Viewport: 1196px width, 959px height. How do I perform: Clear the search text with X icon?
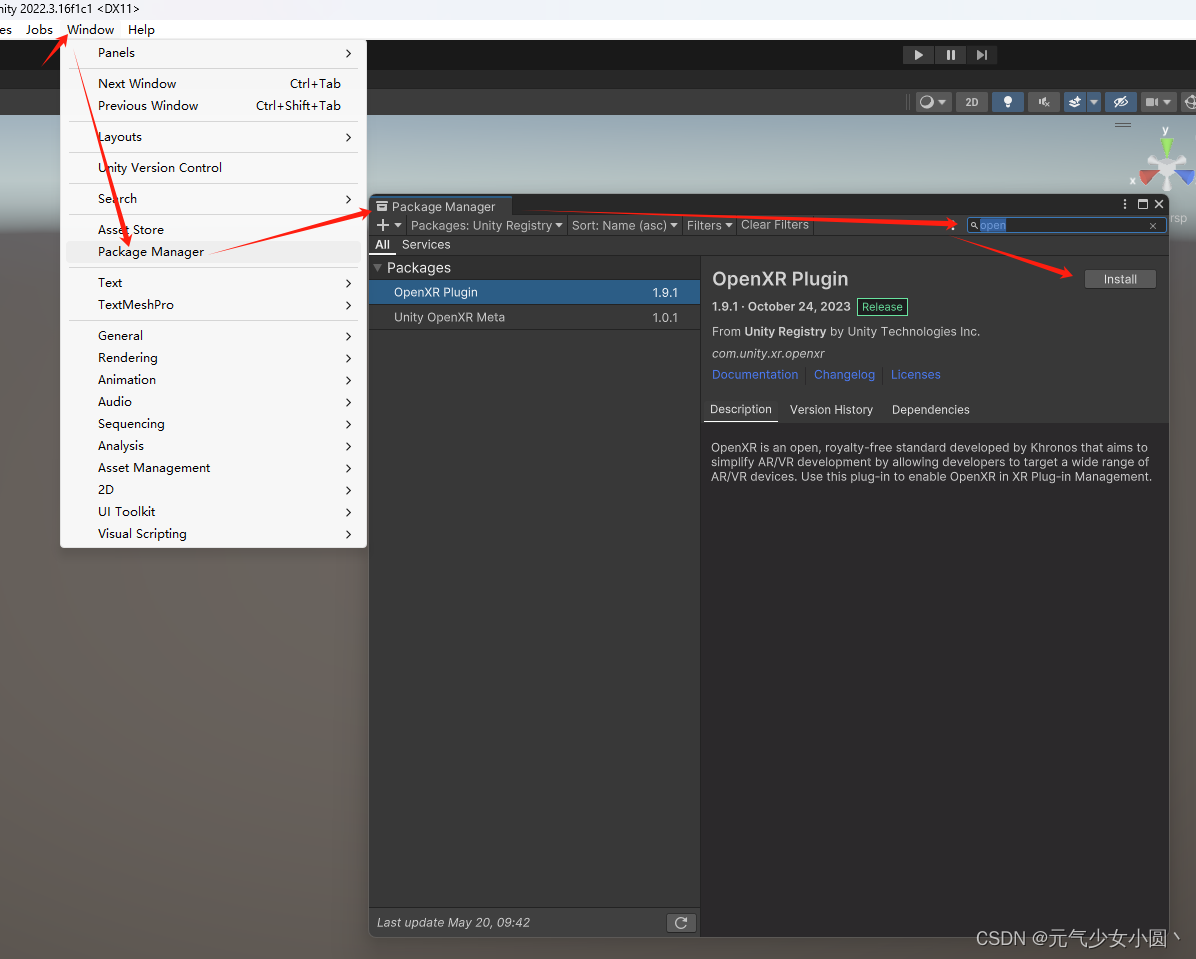(1153, 226)
